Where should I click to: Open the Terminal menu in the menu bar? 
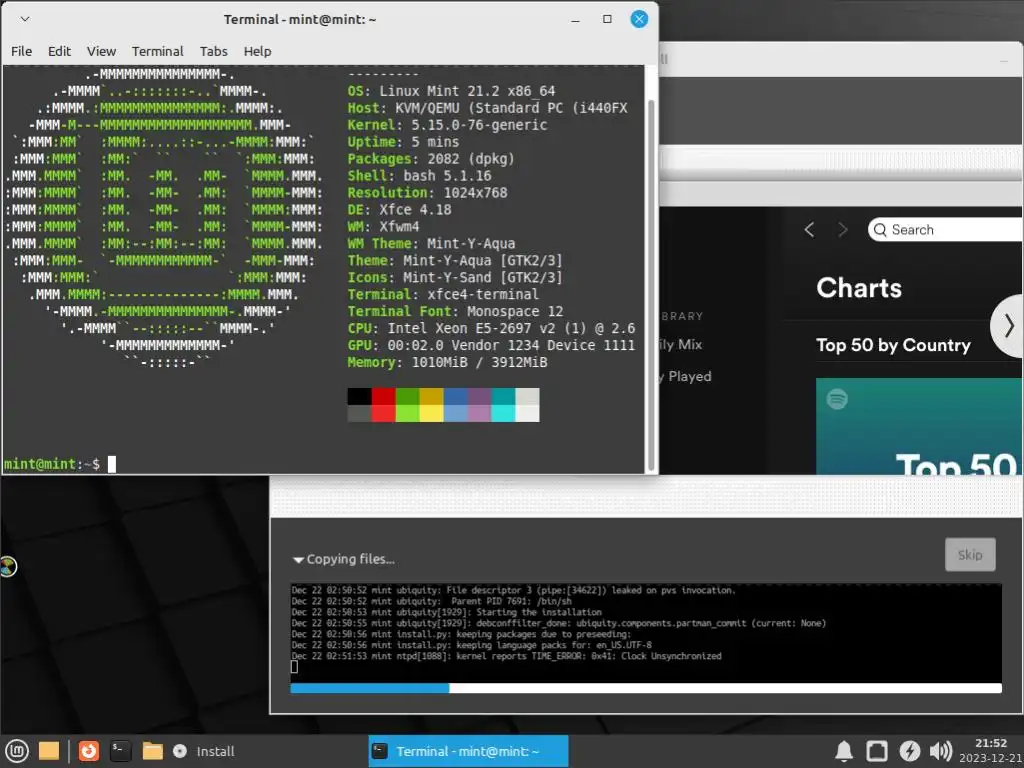[157, 51]
